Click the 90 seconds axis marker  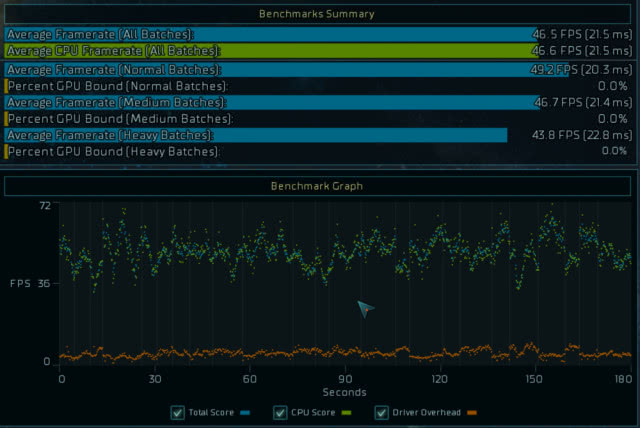(344, 380)
